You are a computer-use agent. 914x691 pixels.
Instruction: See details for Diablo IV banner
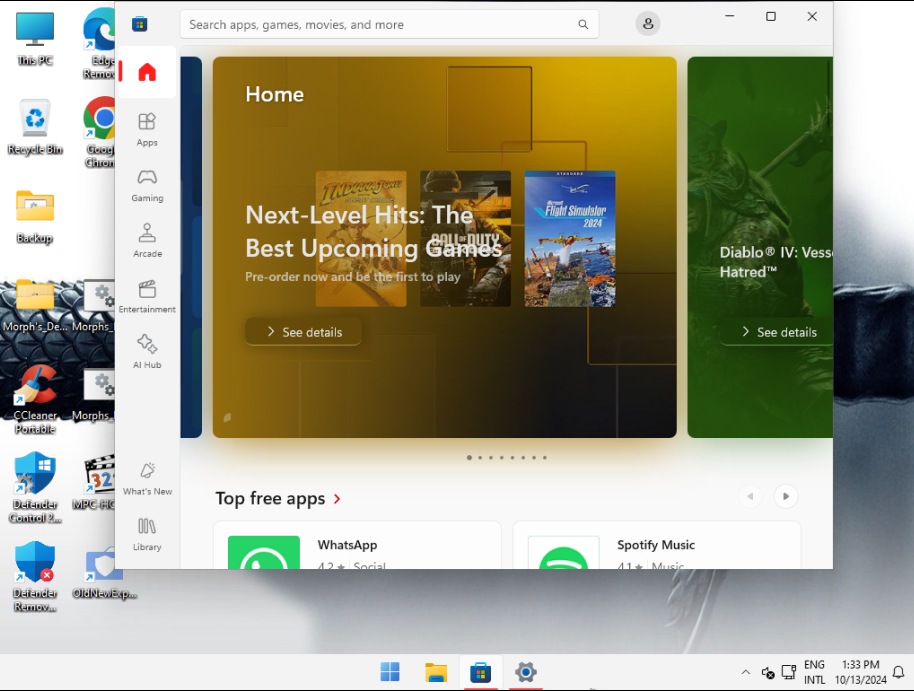click(x=778, y=332)
